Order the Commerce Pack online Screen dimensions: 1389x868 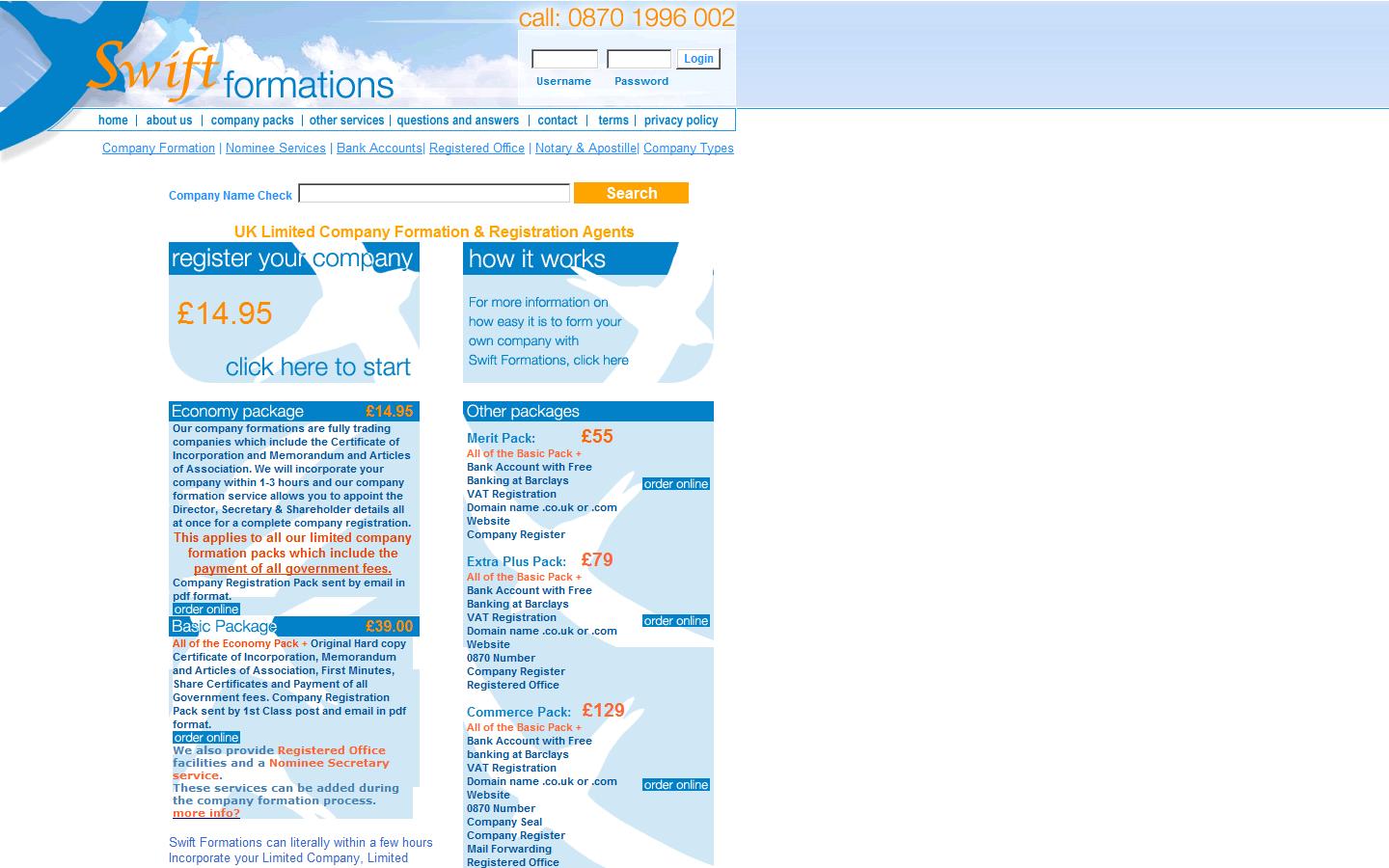click(675, 785)
